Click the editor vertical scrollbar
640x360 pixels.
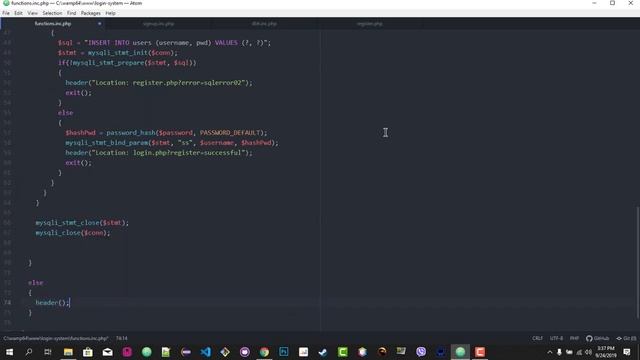coord(638,263)
